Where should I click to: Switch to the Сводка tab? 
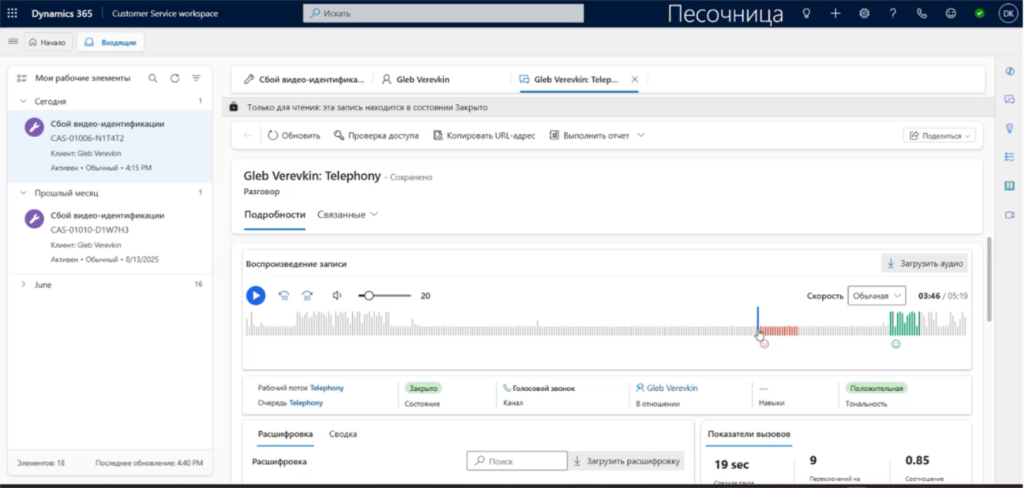tap(343, 434)
